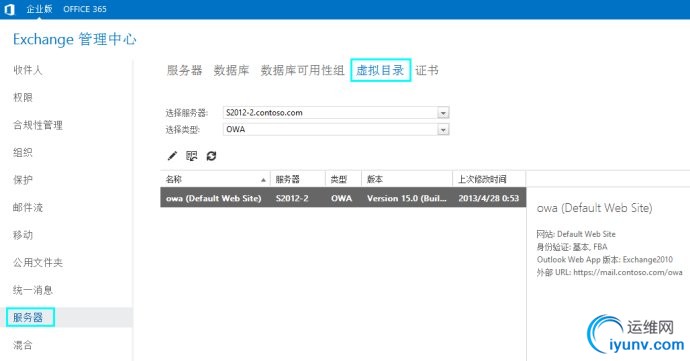Go to 合规性管理 in the sidebar
Viewport: 690px width, 361px height.
click(38, 125)
